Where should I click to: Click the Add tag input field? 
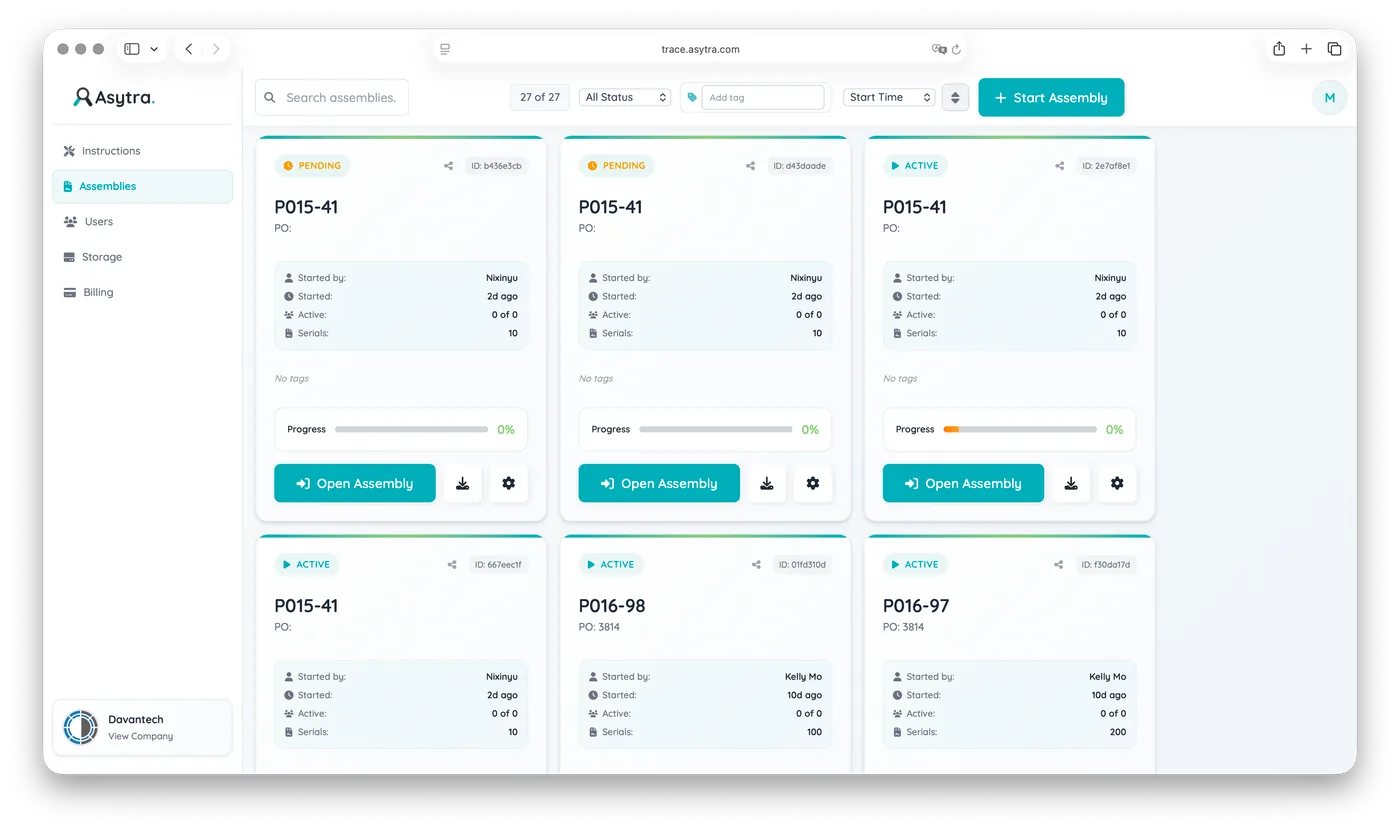pos(763,97)
